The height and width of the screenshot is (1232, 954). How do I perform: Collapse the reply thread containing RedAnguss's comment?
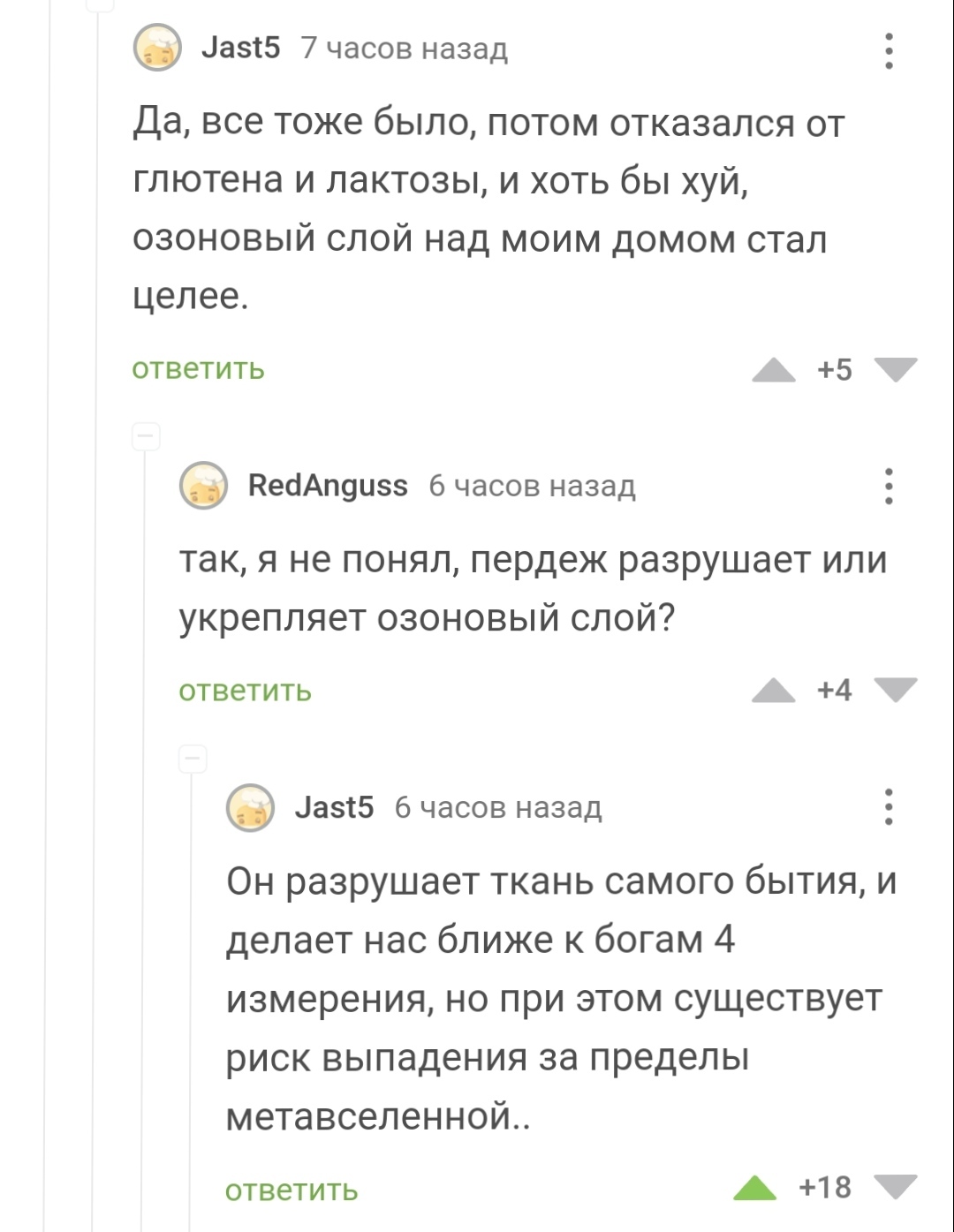click(x=146, y=436)
